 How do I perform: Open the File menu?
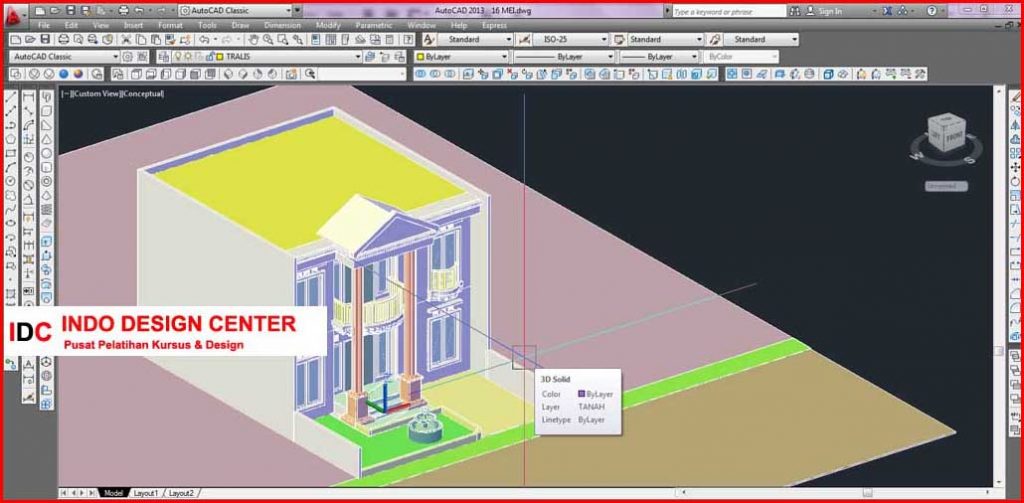tap(44, 25)
